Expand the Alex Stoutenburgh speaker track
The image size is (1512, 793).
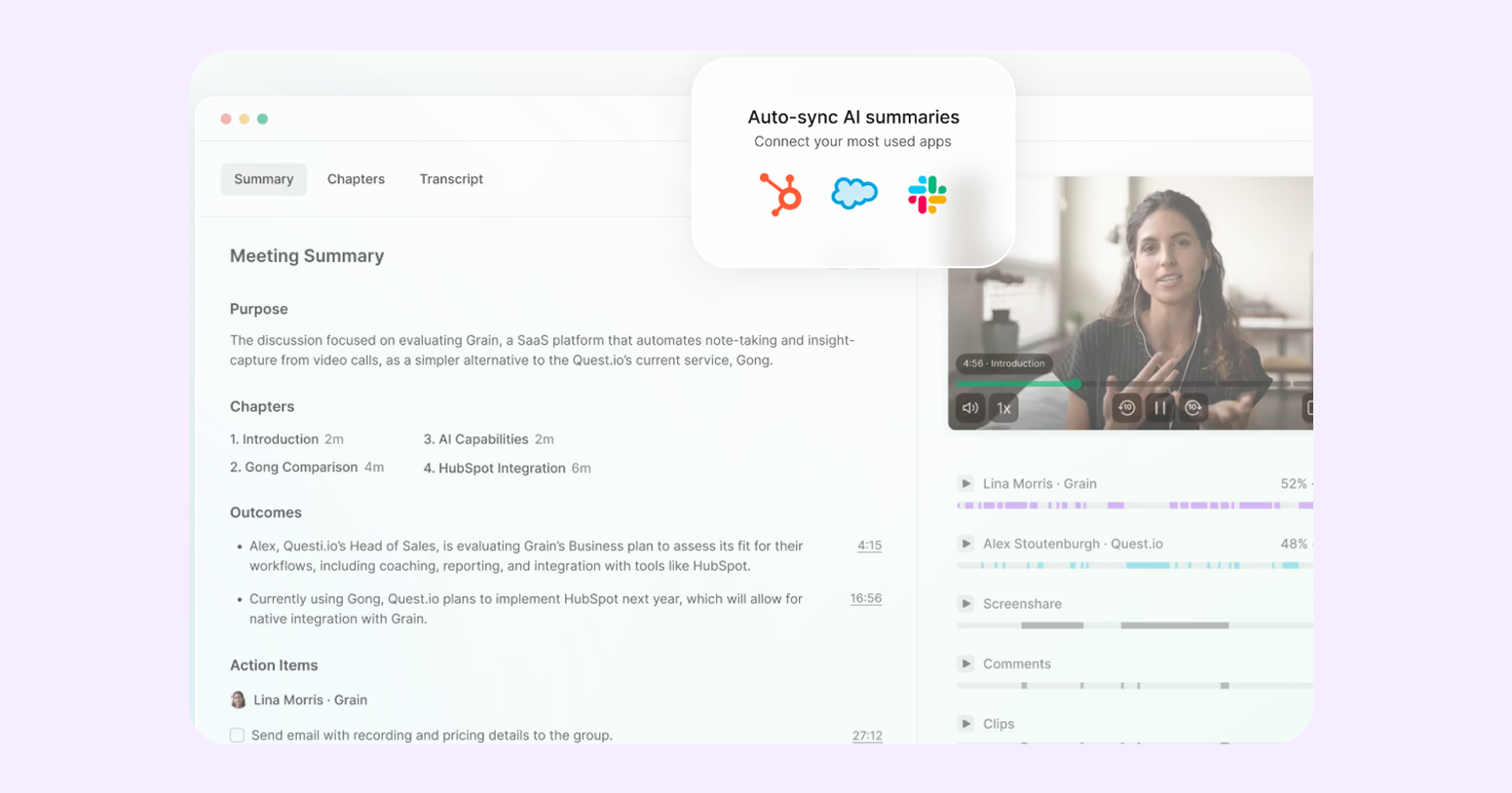[965, 544]
